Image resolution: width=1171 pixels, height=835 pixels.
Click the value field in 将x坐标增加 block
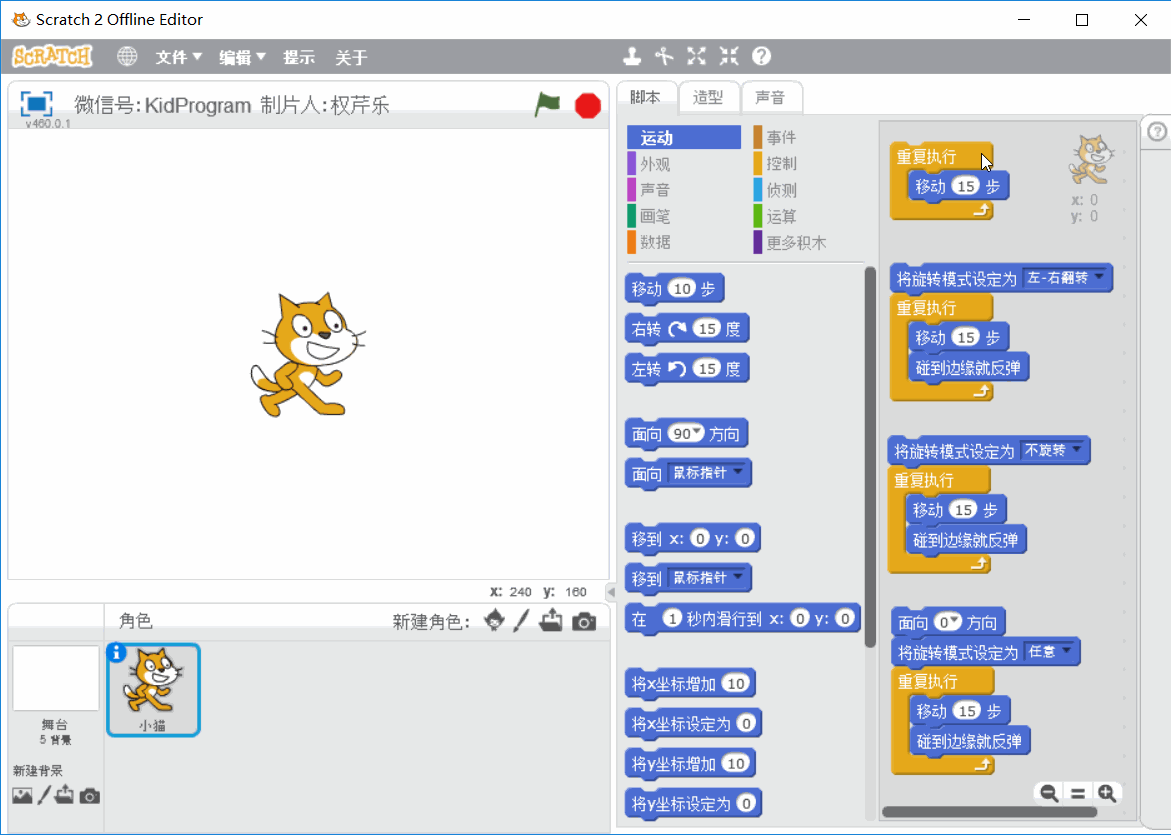click(736, 683)
